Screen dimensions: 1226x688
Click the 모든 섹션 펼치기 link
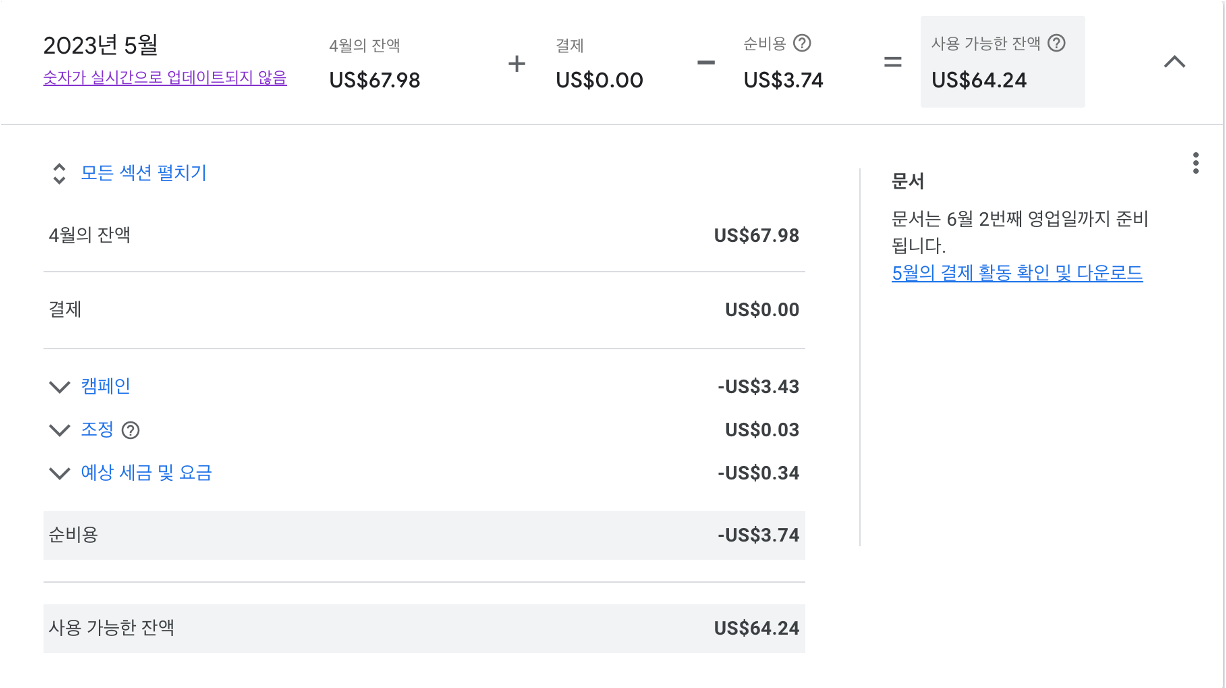coord(144,173)
